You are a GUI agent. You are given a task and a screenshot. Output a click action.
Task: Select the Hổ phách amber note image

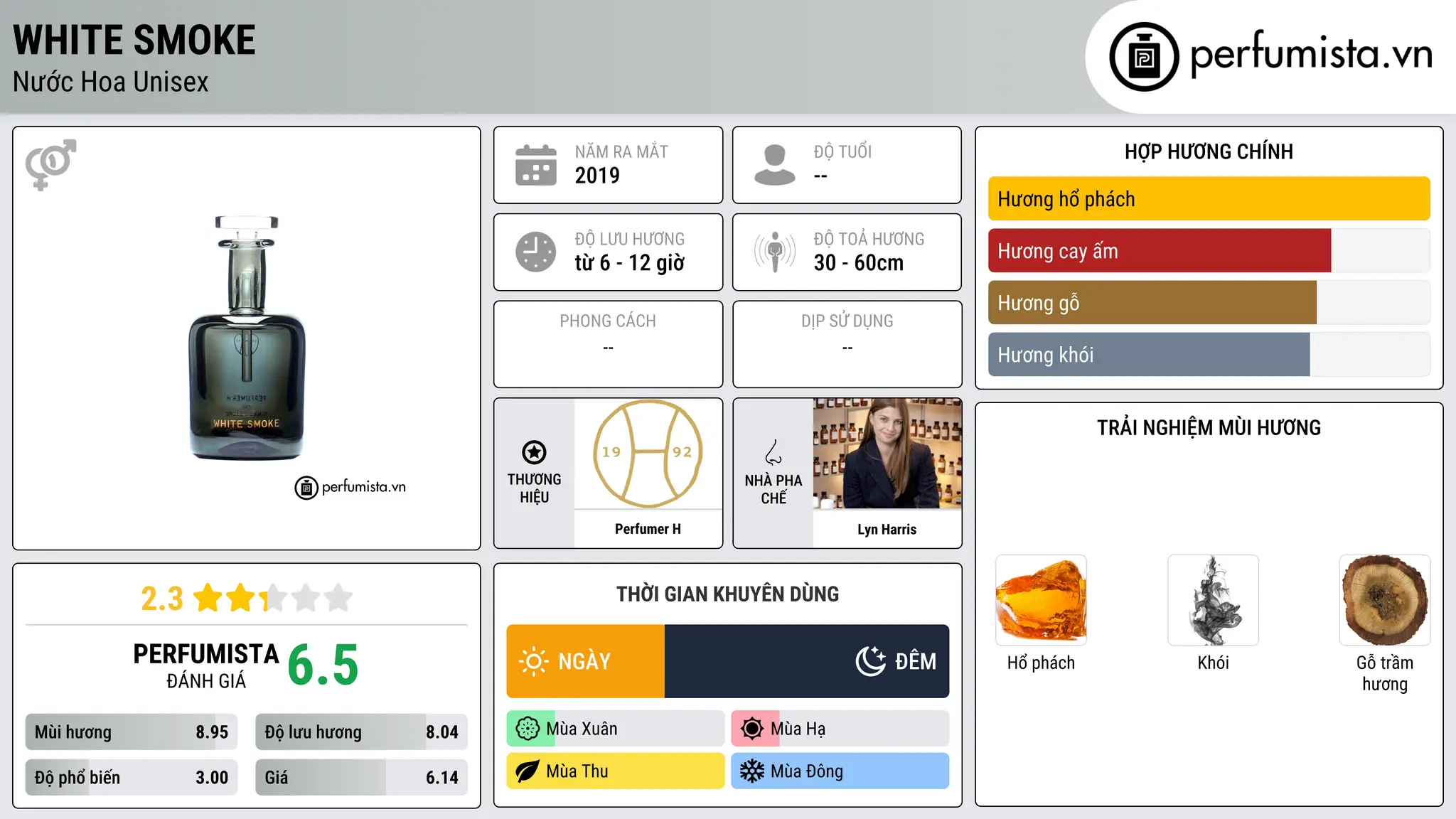1041,600
